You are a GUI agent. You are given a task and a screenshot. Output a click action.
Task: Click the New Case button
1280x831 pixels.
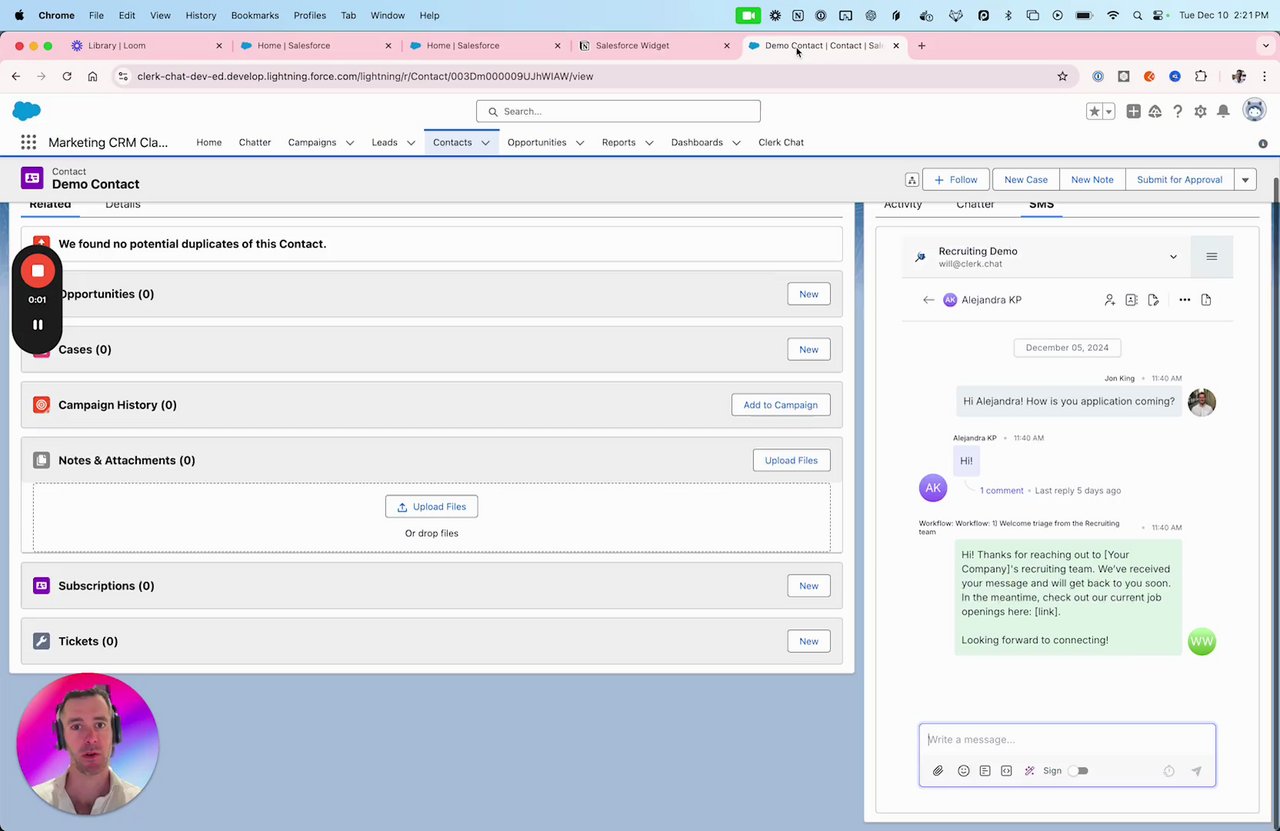click(x=1026, y=180)
